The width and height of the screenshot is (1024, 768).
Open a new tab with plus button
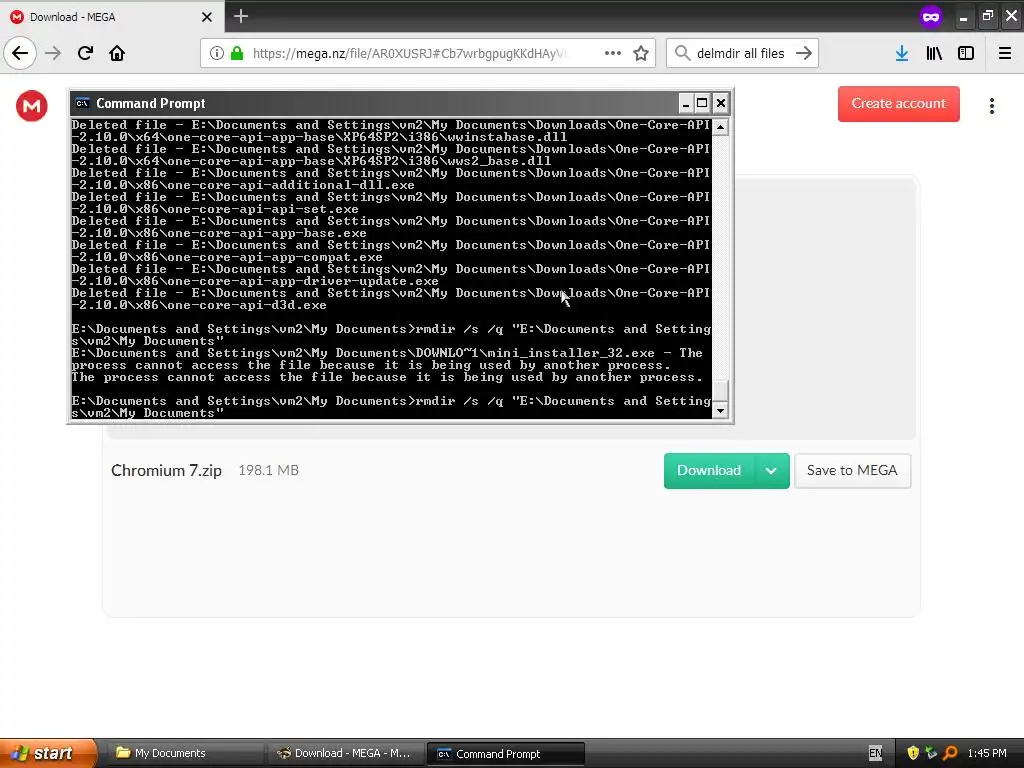(x=241, y=16)
